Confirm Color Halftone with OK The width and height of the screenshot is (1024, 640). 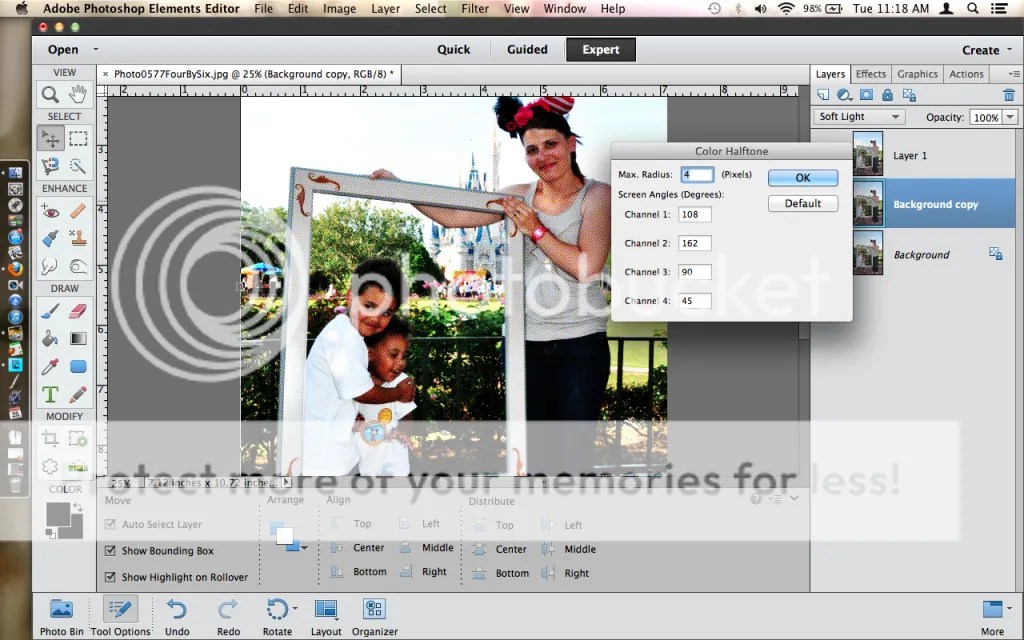(803, 178)
